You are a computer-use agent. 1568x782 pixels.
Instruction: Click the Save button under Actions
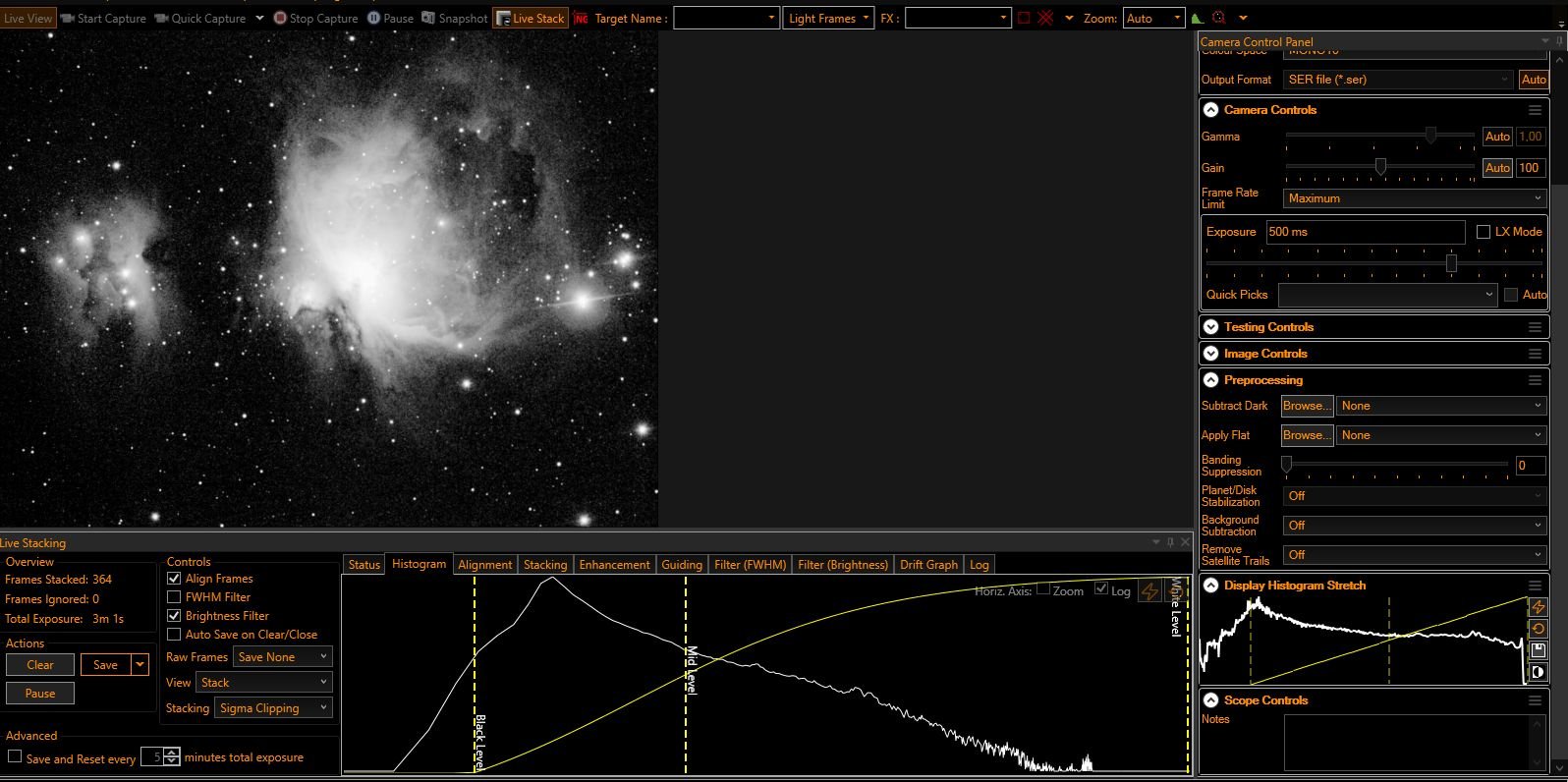click(105, 665)
